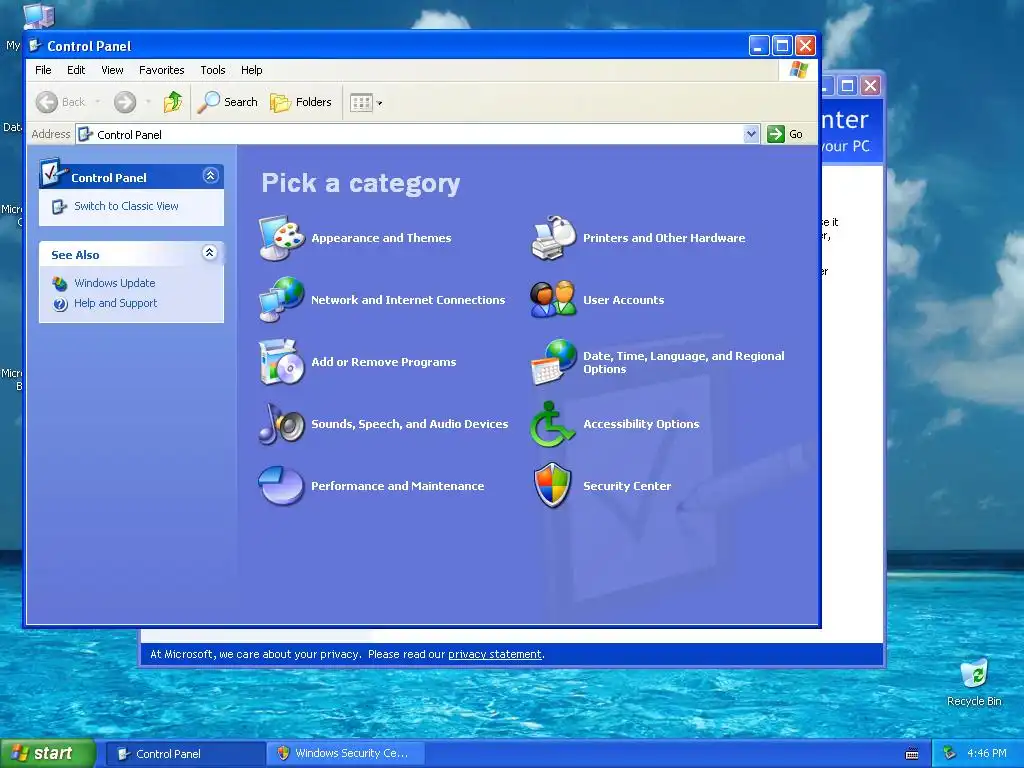Click the Up folder toolbar icon
The height and width of the screenshot is (768, 1024).
coord(173,102)
